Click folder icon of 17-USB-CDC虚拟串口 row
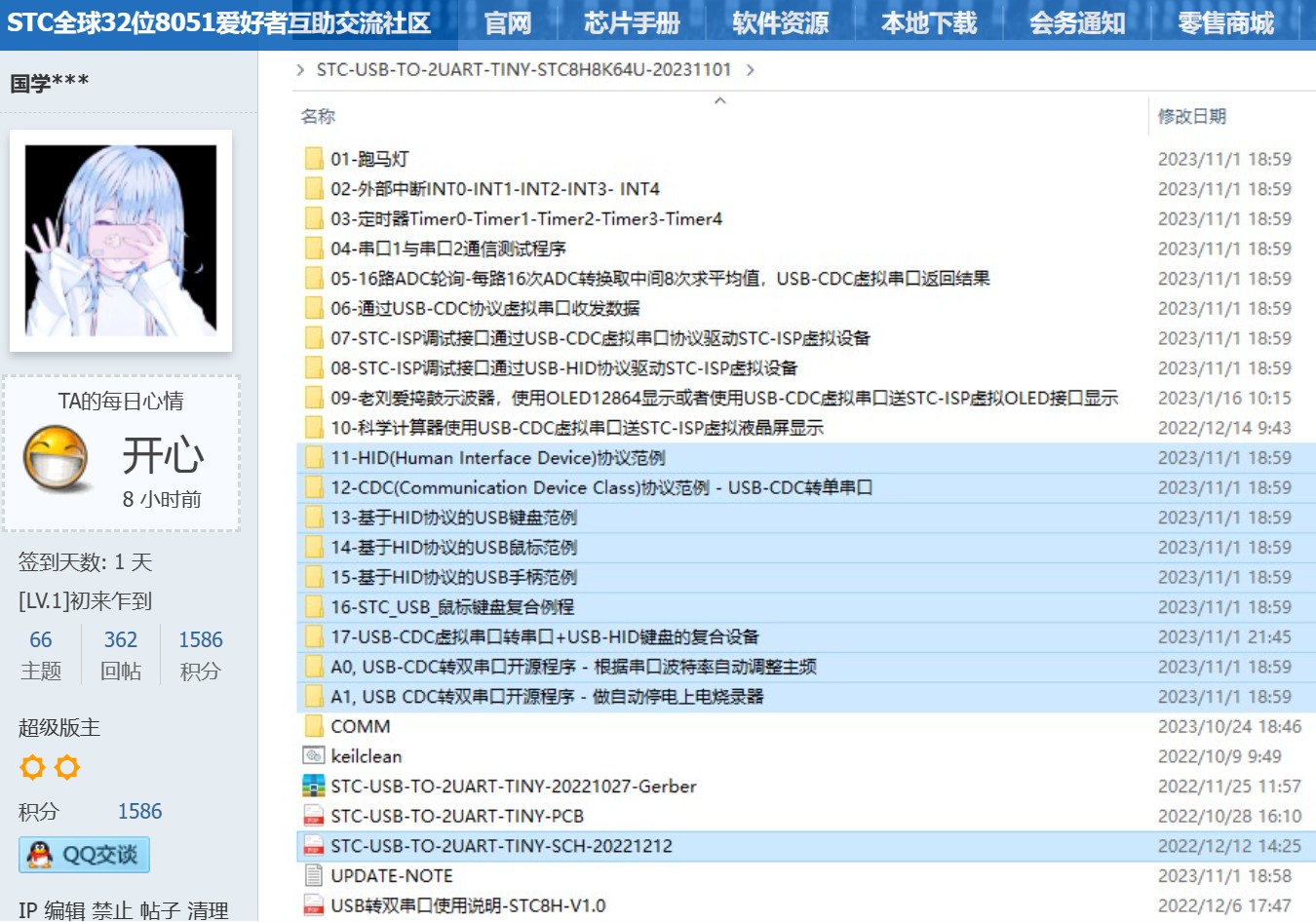This screenshot has width=1316, height=922. 314,637
